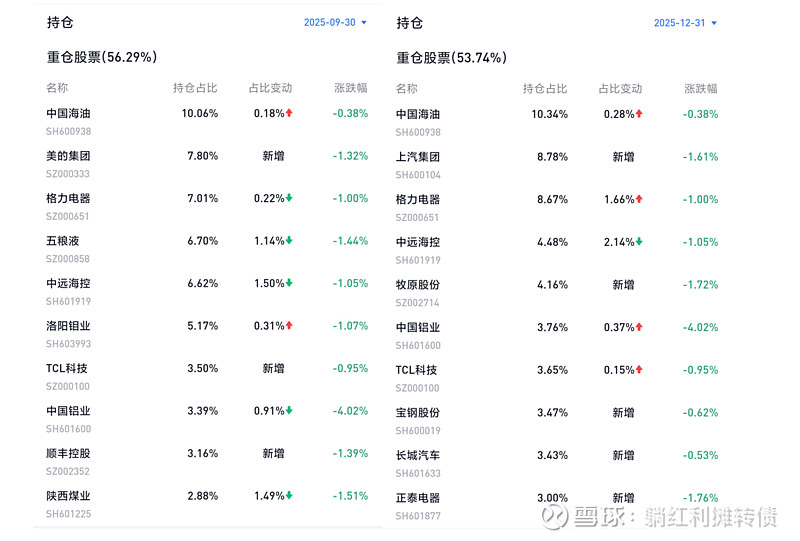Click the 0.28% ratio change value
Viewport: 800px width, 541px height.
(x=619, y=114)
